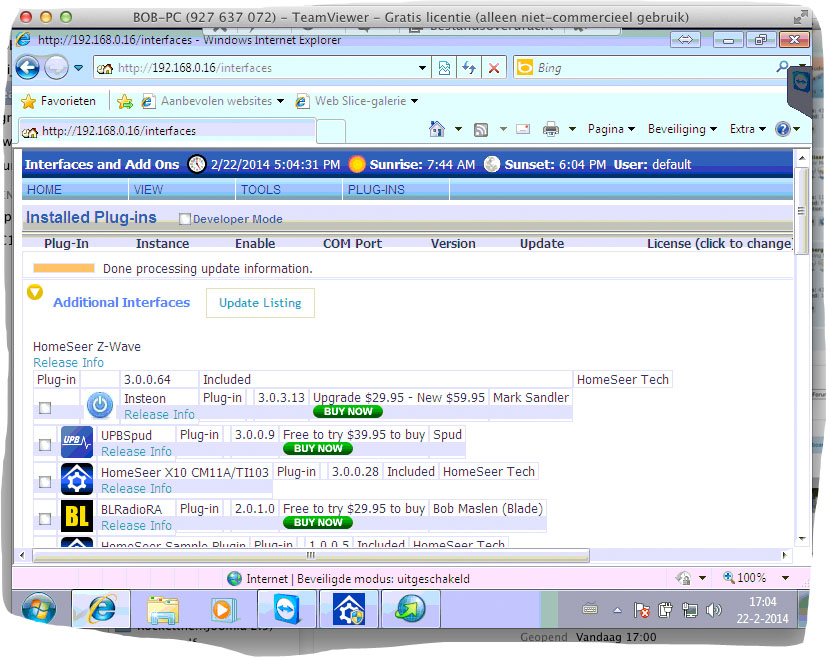
Task: Click the IE forward navigation arrow
Action: (56, 68)
